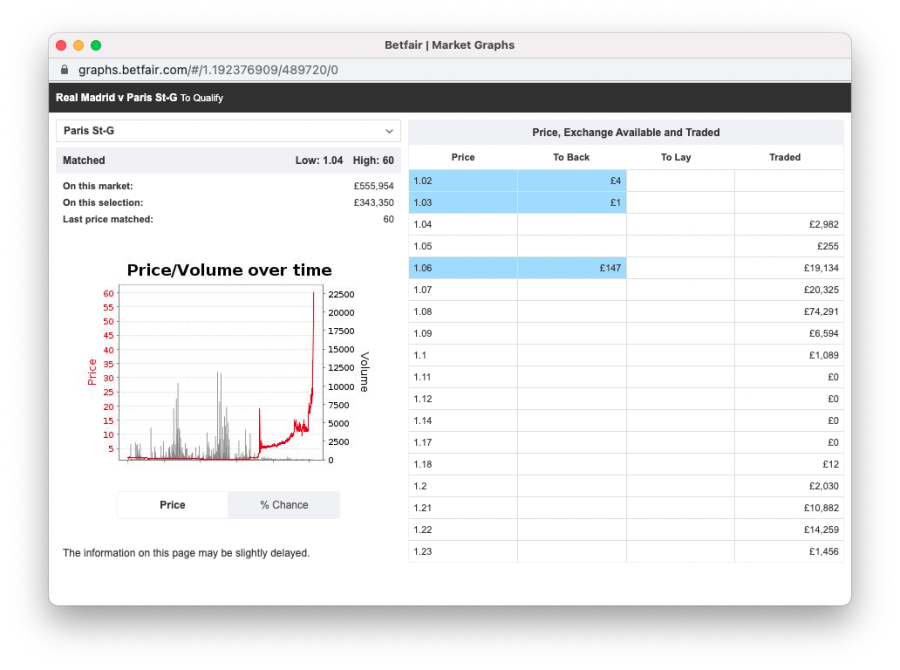Click the Price column header
Screen dimensions: 900x670
pos(463,157)
